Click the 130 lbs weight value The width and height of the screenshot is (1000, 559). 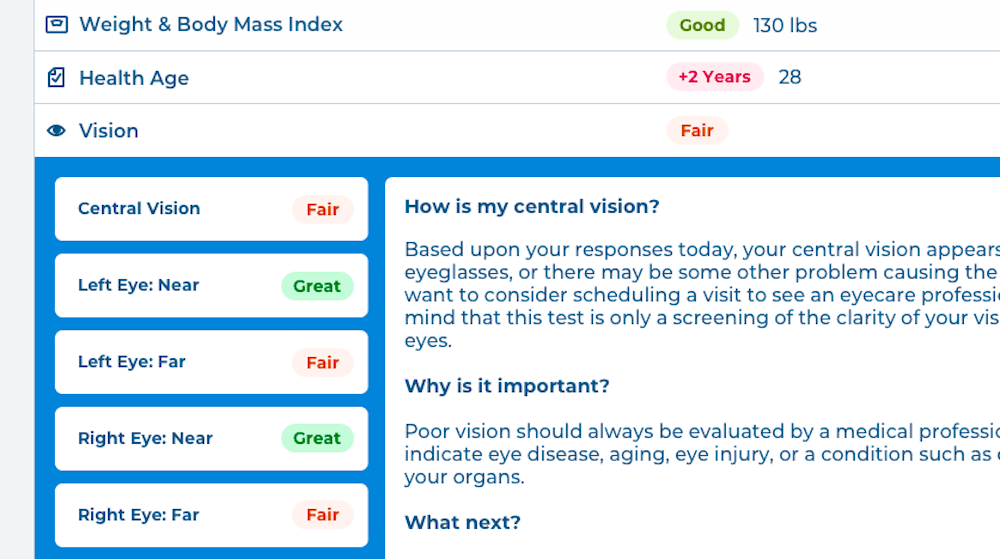pyautogui.click(x=785, y=25)
